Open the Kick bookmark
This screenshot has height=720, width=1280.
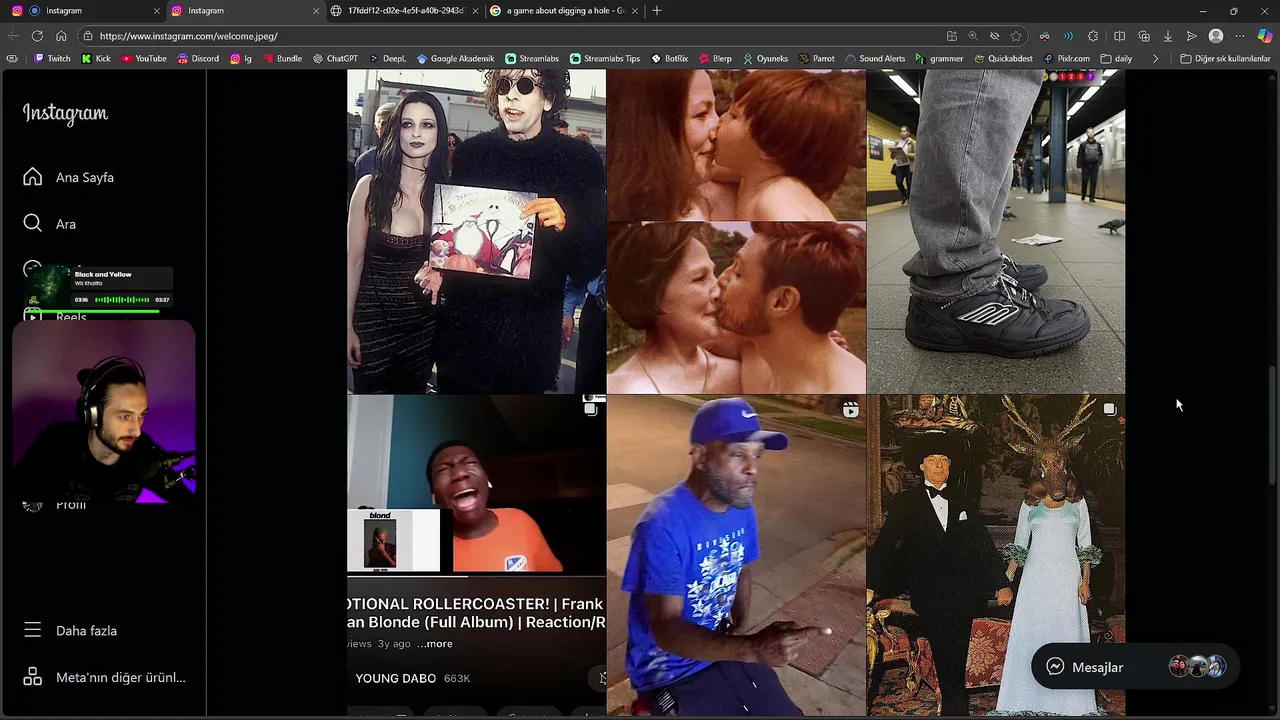(96, 59)
